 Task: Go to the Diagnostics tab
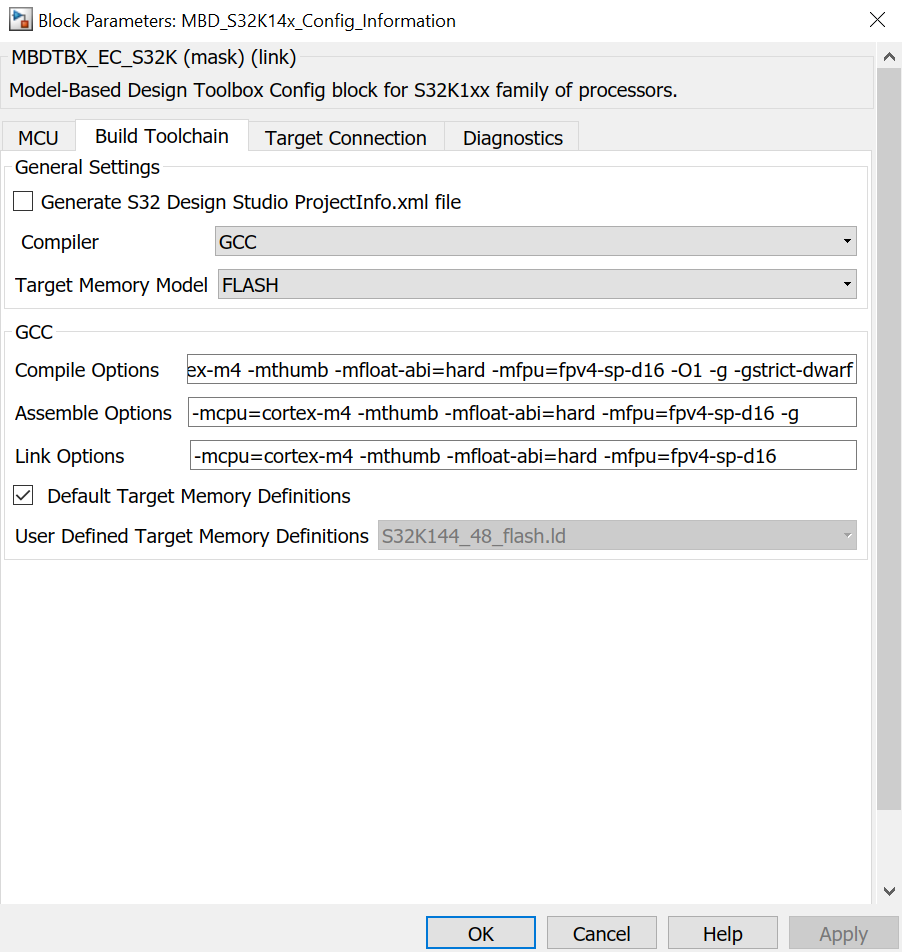(512, 138)
